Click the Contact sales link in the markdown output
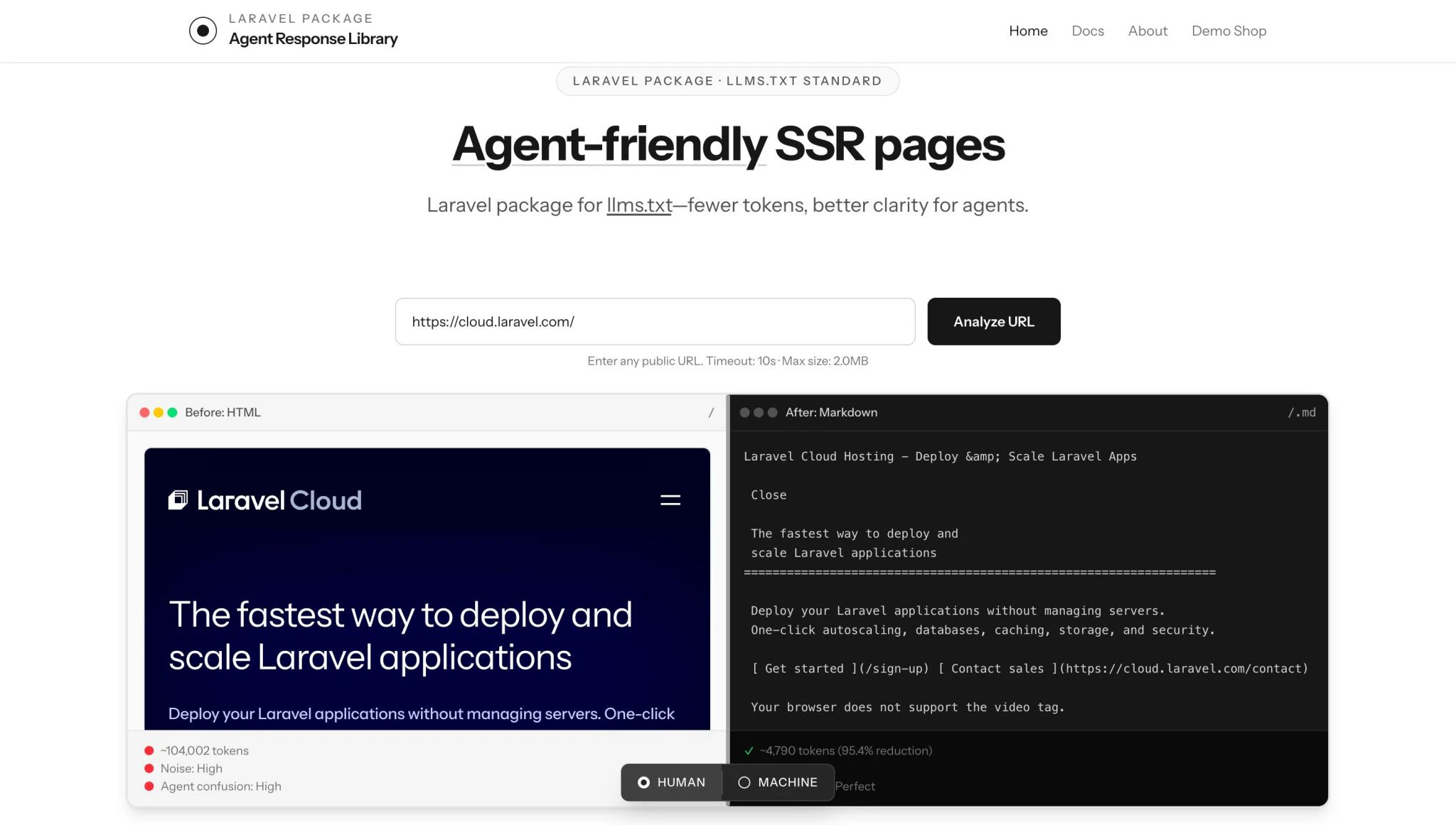The width and height of the screenshot is (1456, 825). click(993, 668)
